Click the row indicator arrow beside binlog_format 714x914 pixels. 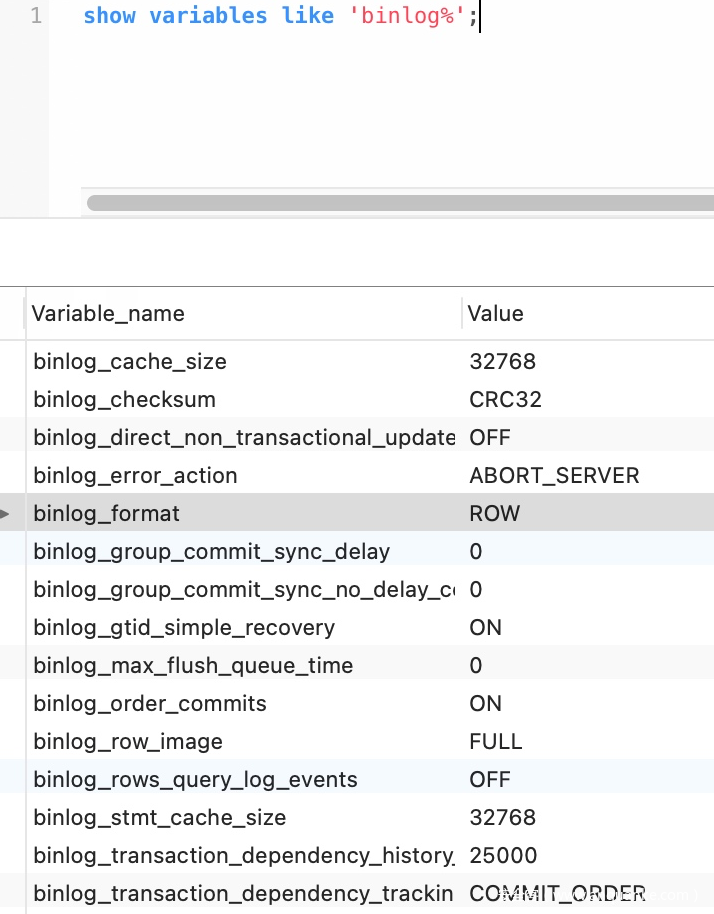coord(6,514)
